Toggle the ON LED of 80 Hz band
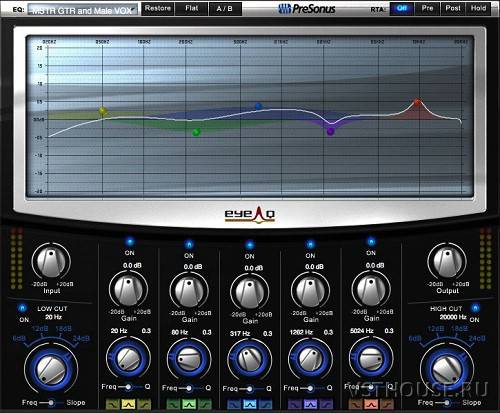Image resolution: width=500 pixels, height=413 pixels. tap(189, 244)
